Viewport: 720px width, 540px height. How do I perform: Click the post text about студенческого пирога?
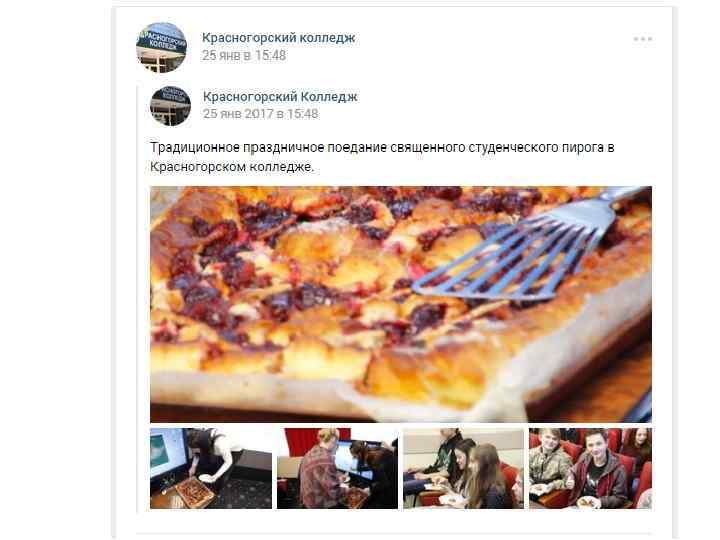pos(382,157)
